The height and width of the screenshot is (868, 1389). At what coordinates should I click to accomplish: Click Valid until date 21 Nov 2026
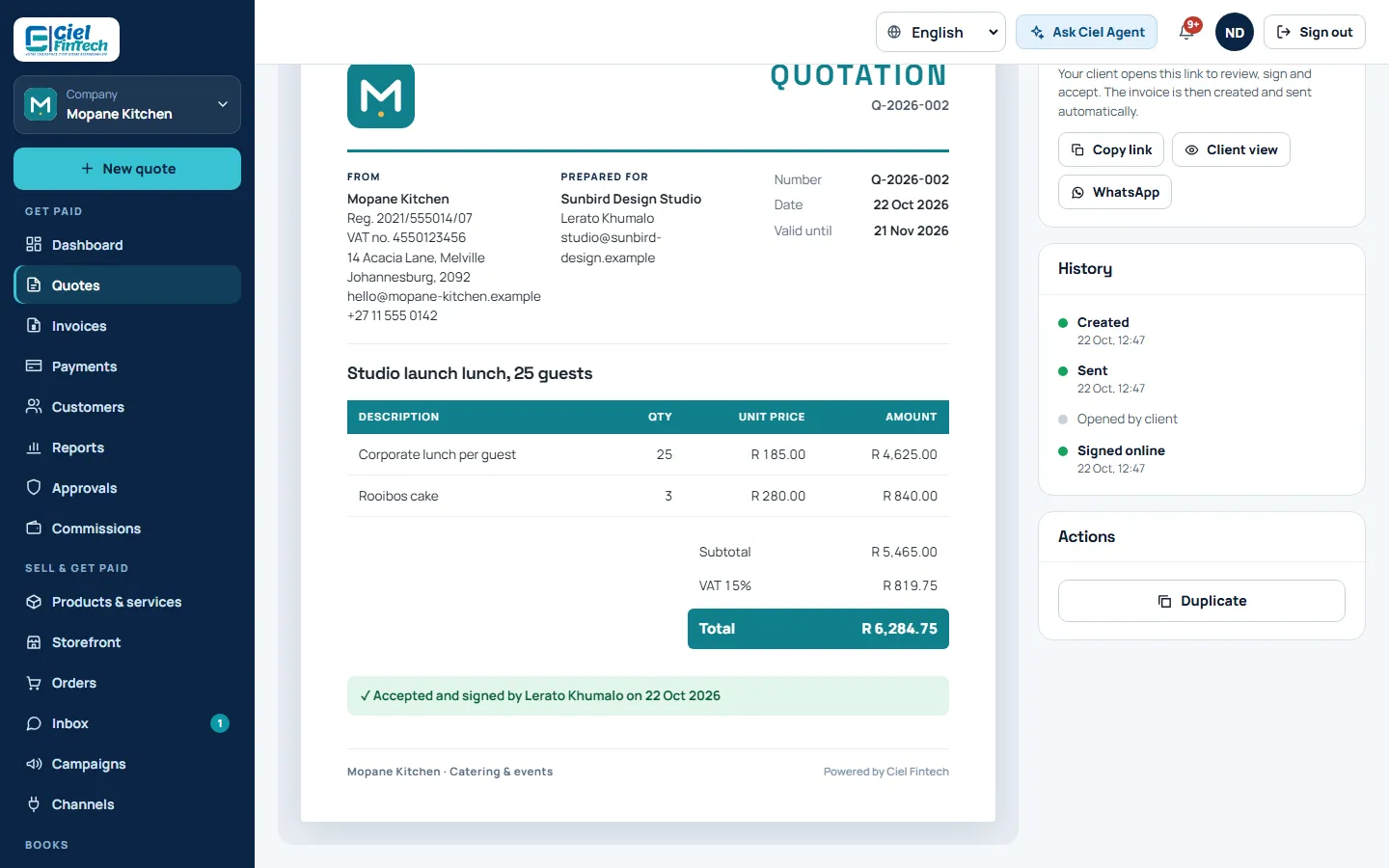(x=911, y=231)
